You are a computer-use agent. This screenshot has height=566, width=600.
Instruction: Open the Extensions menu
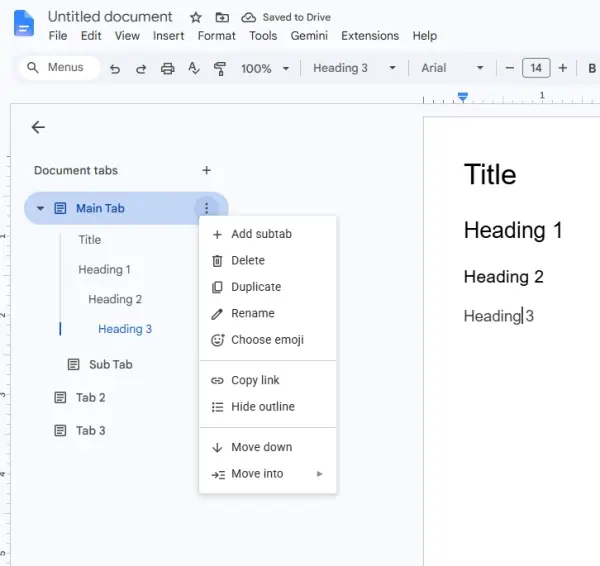[x=370, y=36]
